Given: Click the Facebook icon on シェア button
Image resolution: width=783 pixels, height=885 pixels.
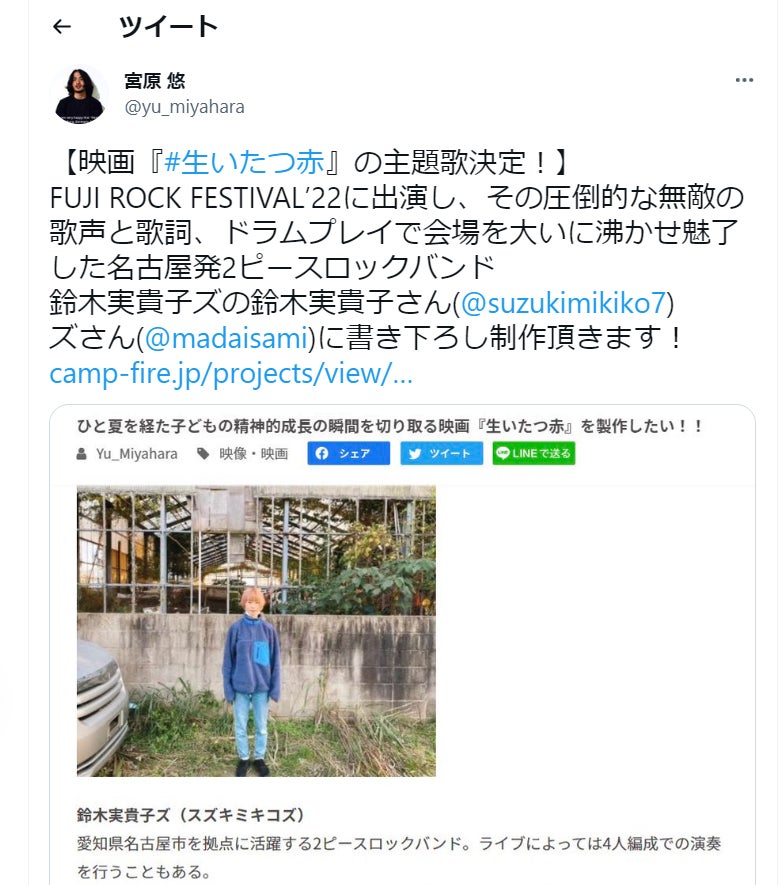Looking at the screenshot, I should (x=322, y=453).
